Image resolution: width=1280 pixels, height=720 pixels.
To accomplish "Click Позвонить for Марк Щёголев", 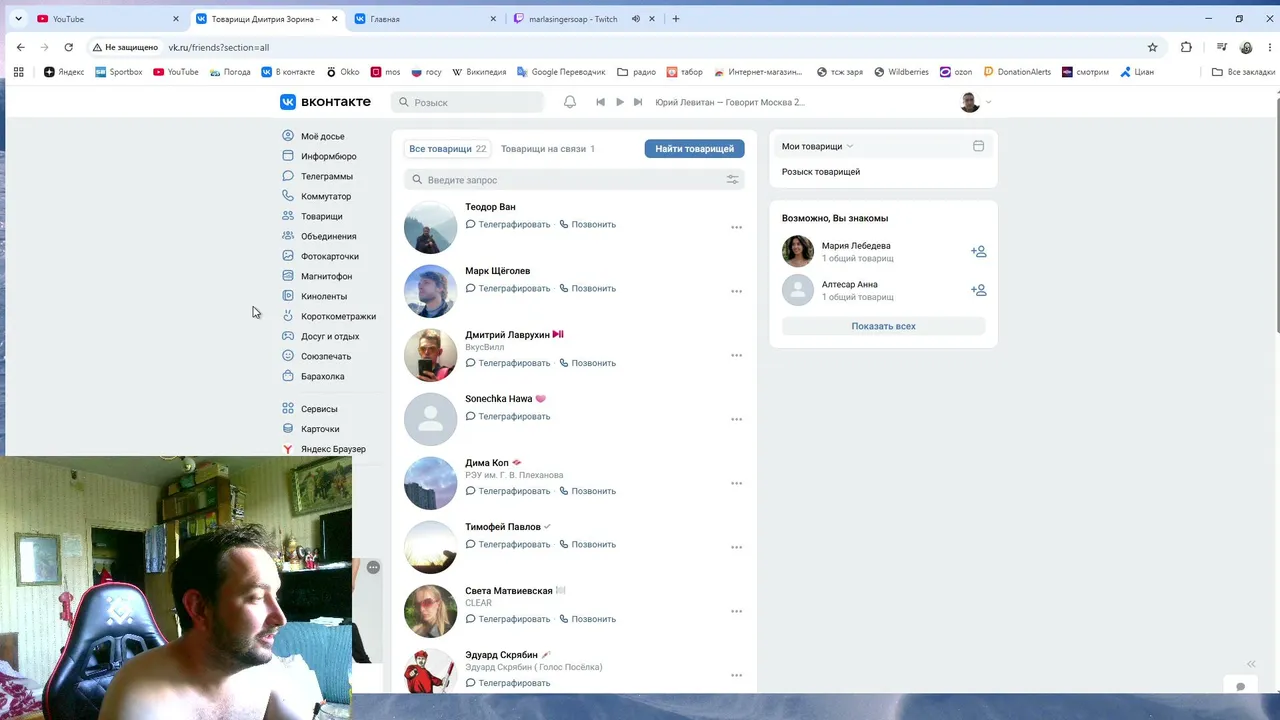I will 587,288.
